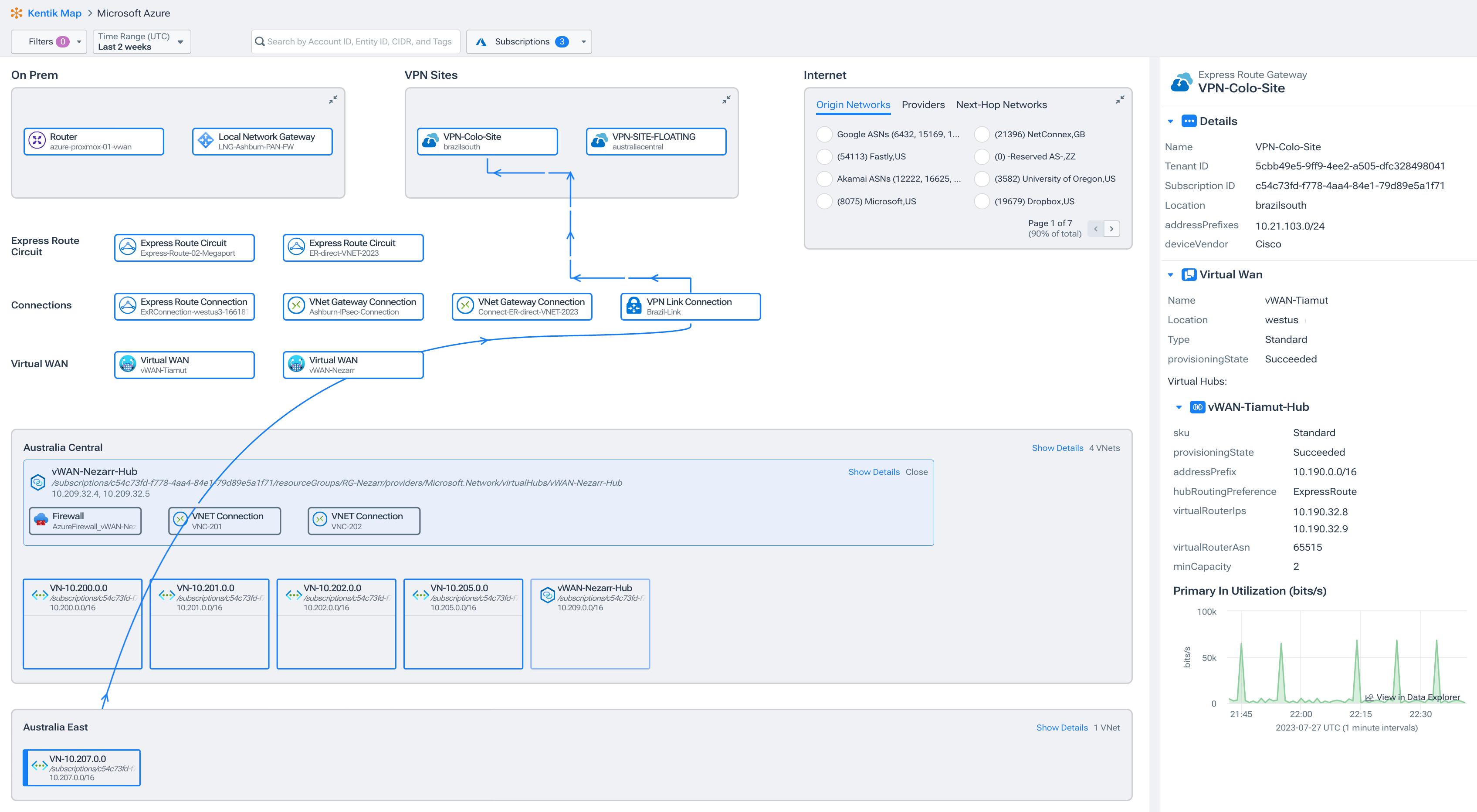This screenshot has width=1477, height=812.
Task: Open the Subscriptions dropdown arrow
Action: click(x=583, y=41)
